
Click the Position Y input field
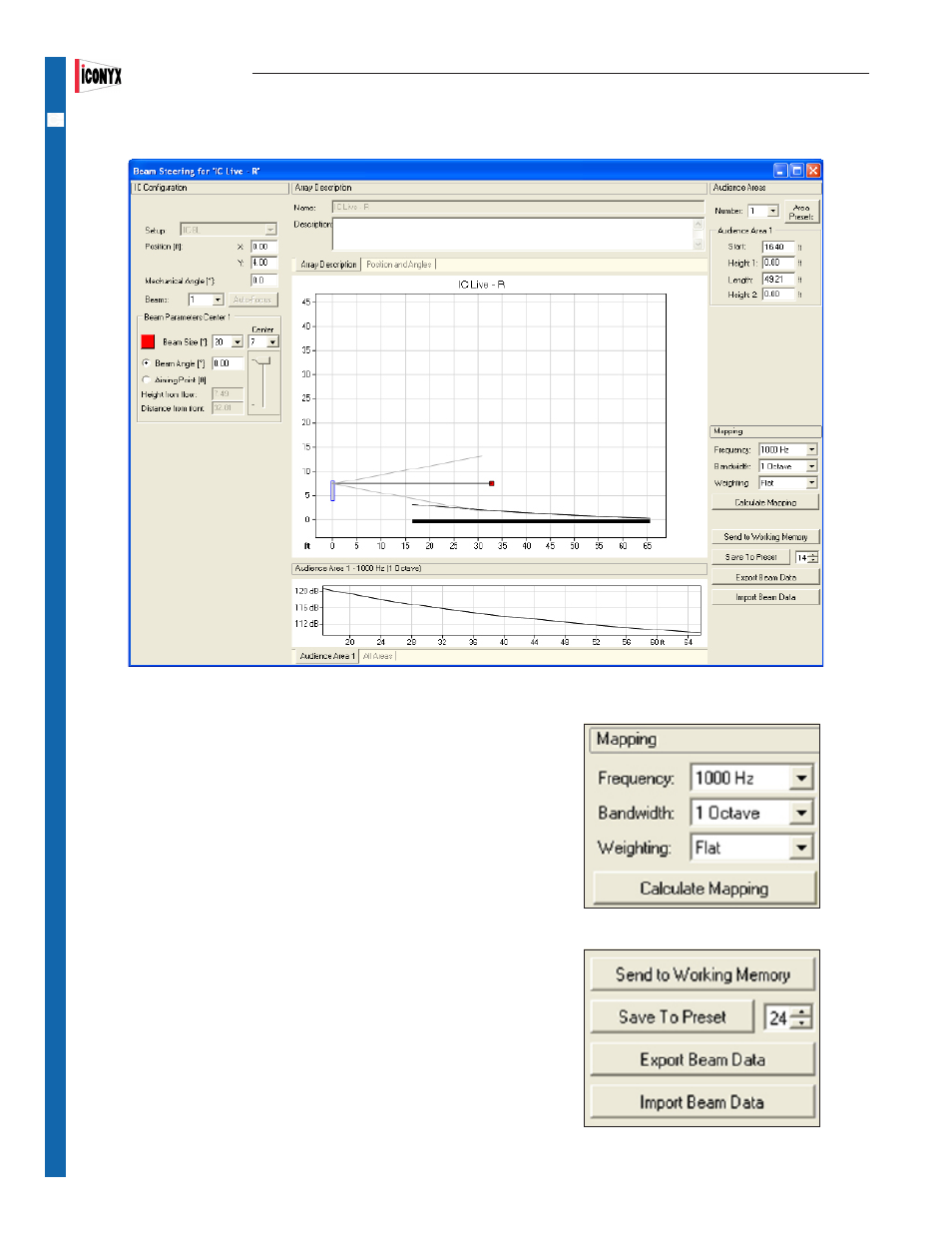[x=263, y=263]
